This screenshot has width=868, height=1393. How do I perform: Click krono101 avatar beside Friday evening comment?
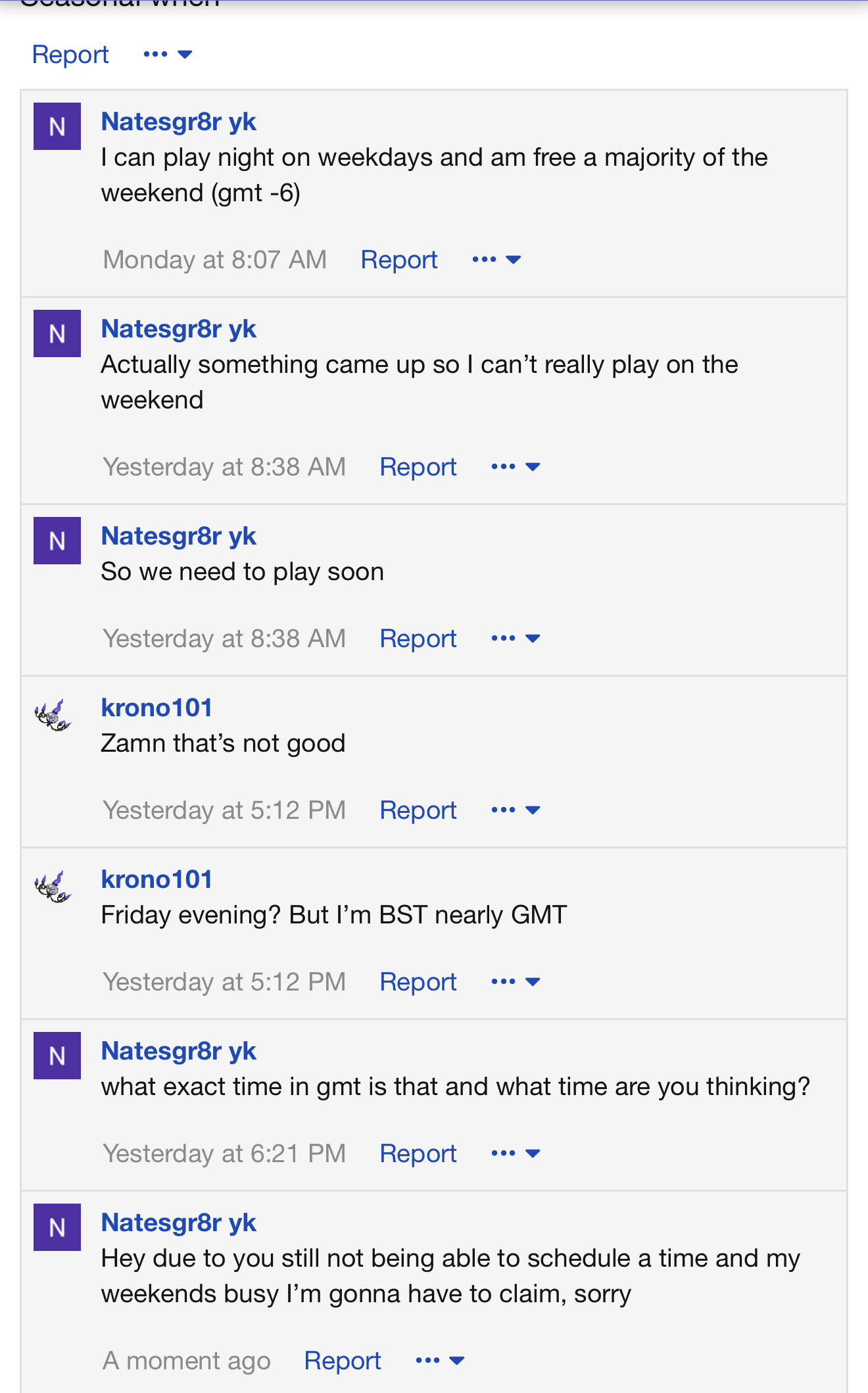53,887
